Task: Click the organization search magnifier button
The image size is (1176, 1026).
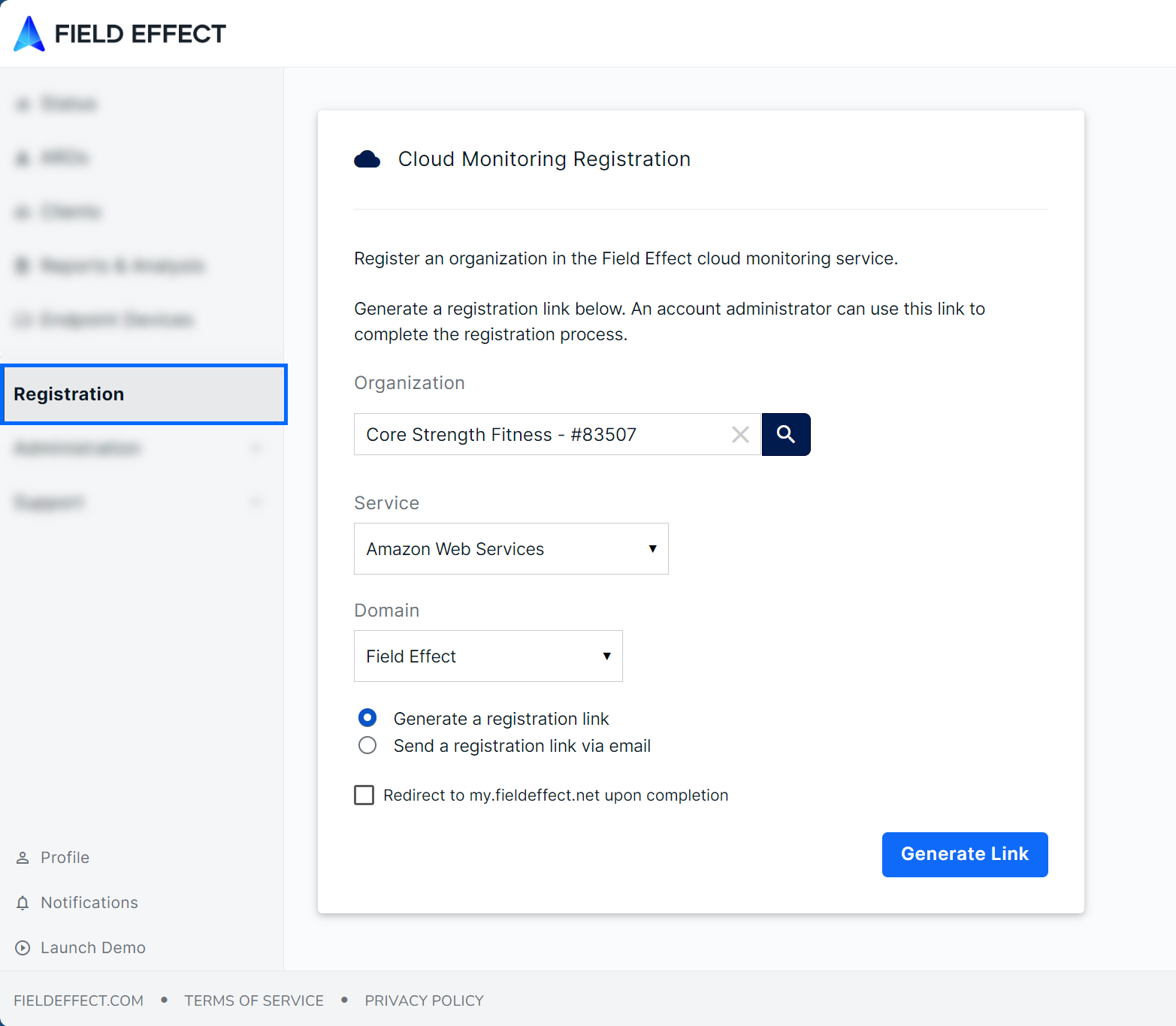Action: point(786,434)
